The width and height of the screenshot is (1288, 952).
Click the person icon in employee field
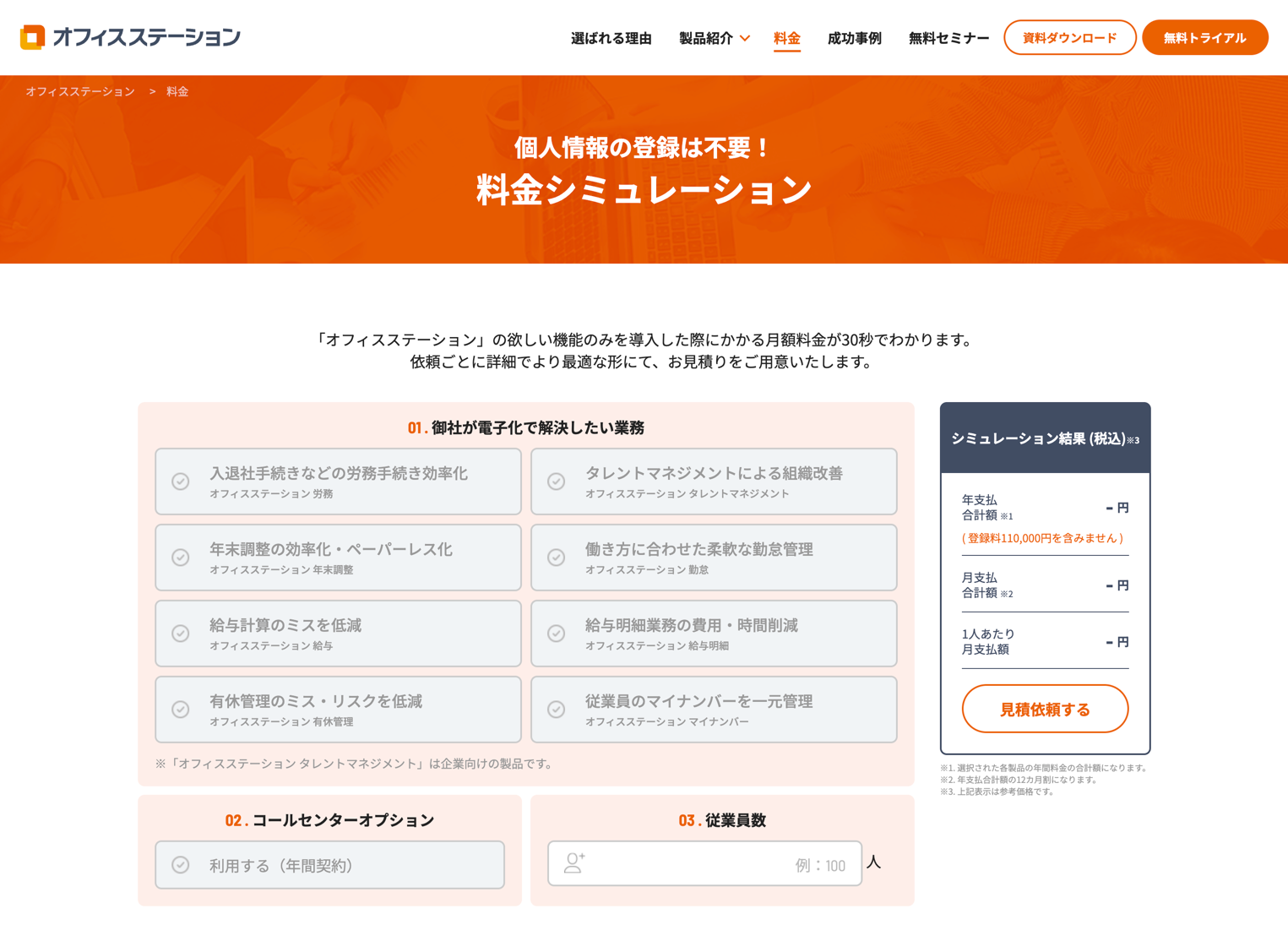(x=574, y=862)
